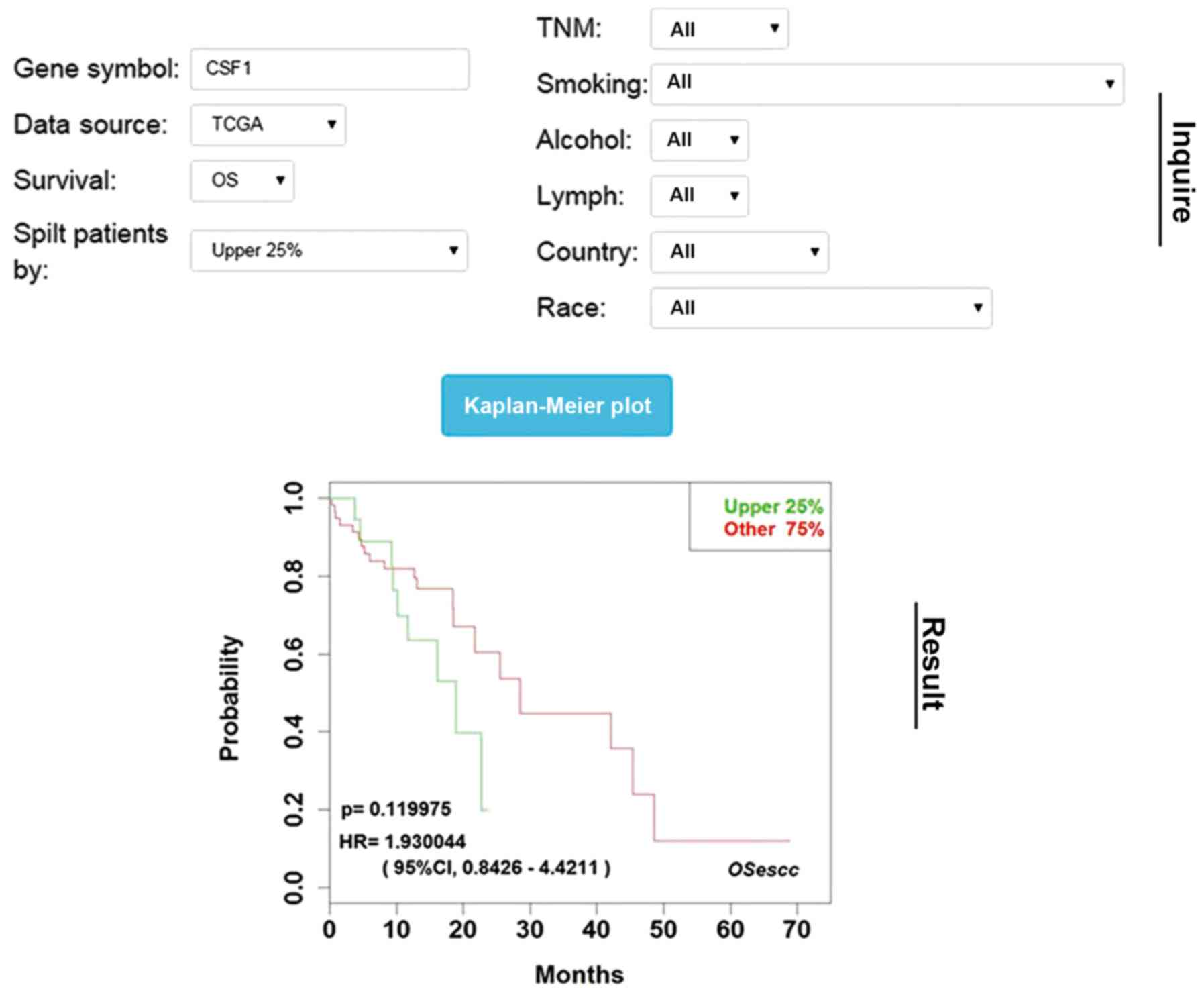
Task: Expand the Smoking dropdown
Action: 887,84
